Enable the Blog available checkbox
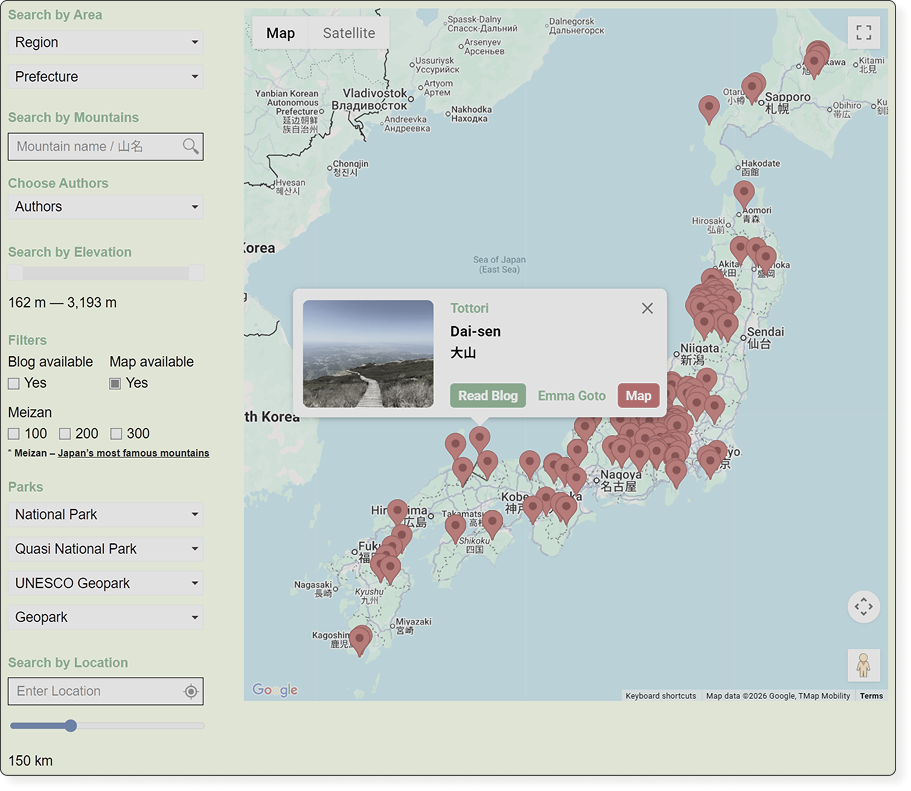Image resolution: width=911 pixels, height=791 pixels. [x=14, y=383]
